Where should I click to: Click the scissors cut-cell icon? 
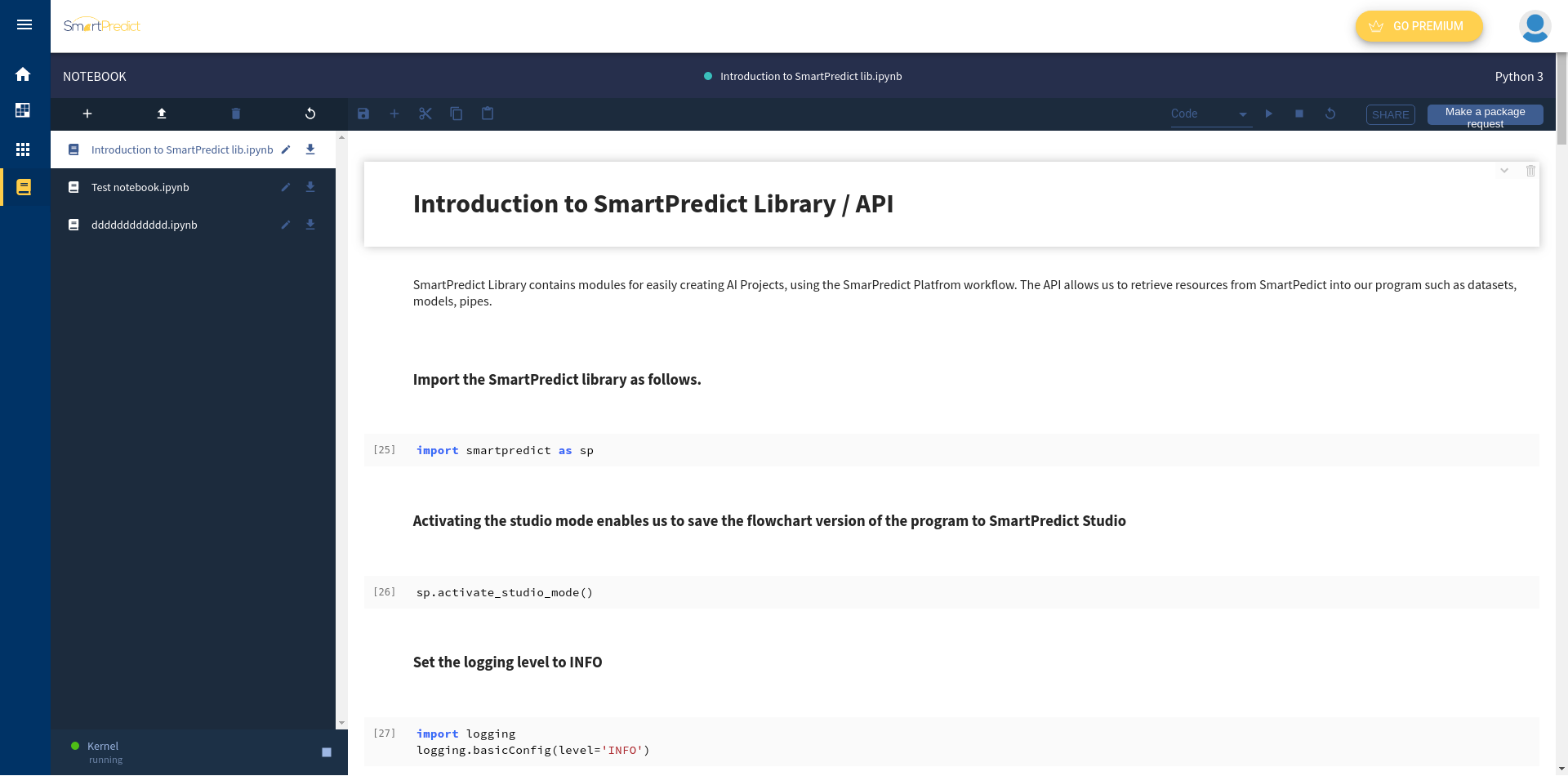(425, 114)
